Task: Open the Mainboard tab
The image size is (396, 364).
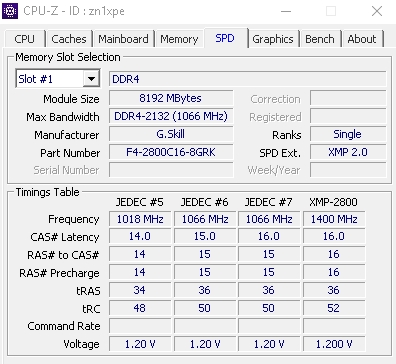Action: pos(123,39)
